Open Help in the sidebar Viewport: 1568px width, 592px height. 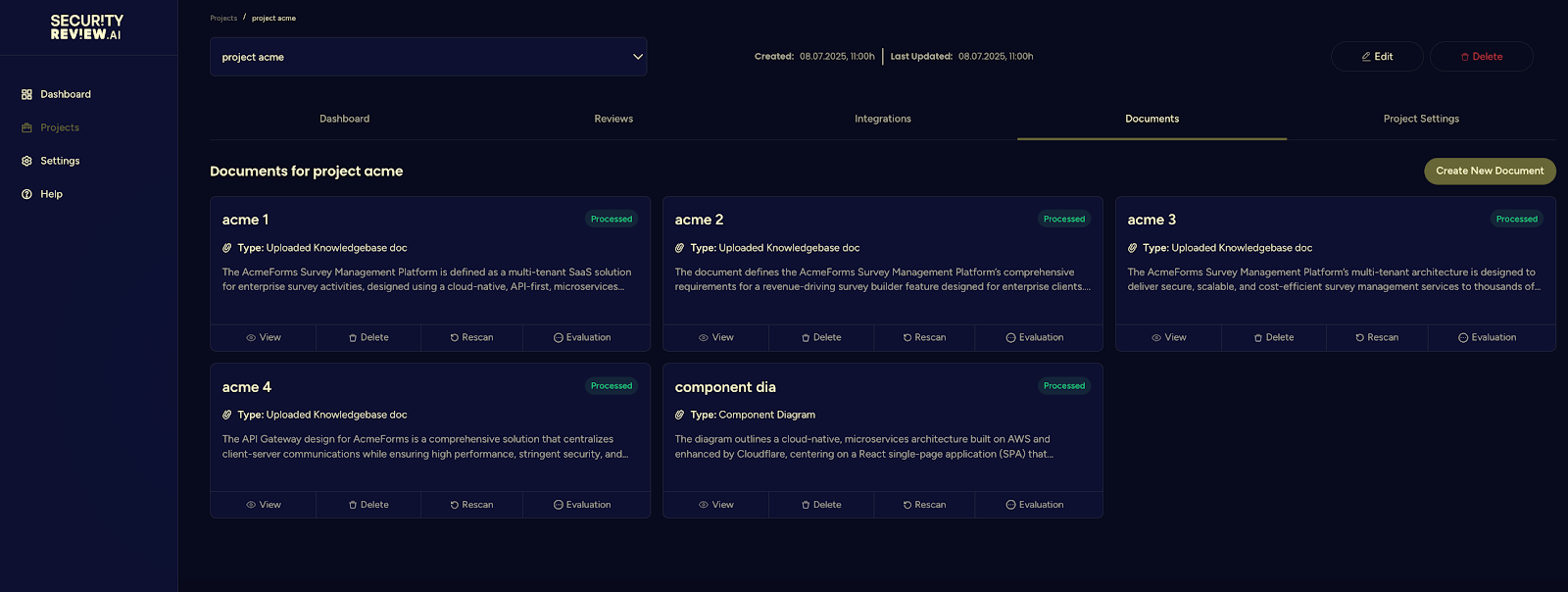(x=42, y=194)
